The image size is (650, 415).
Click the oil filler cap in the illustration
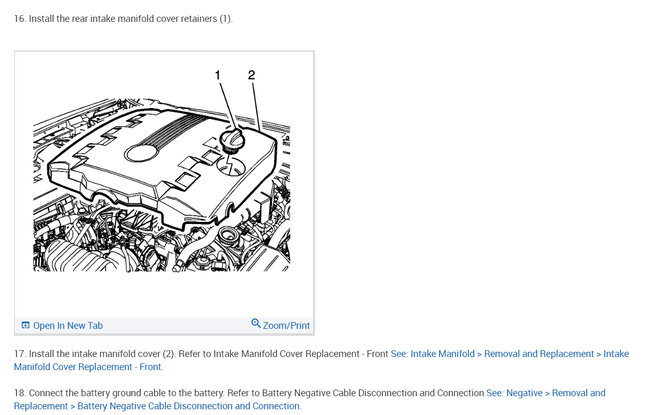pos(232,140)
